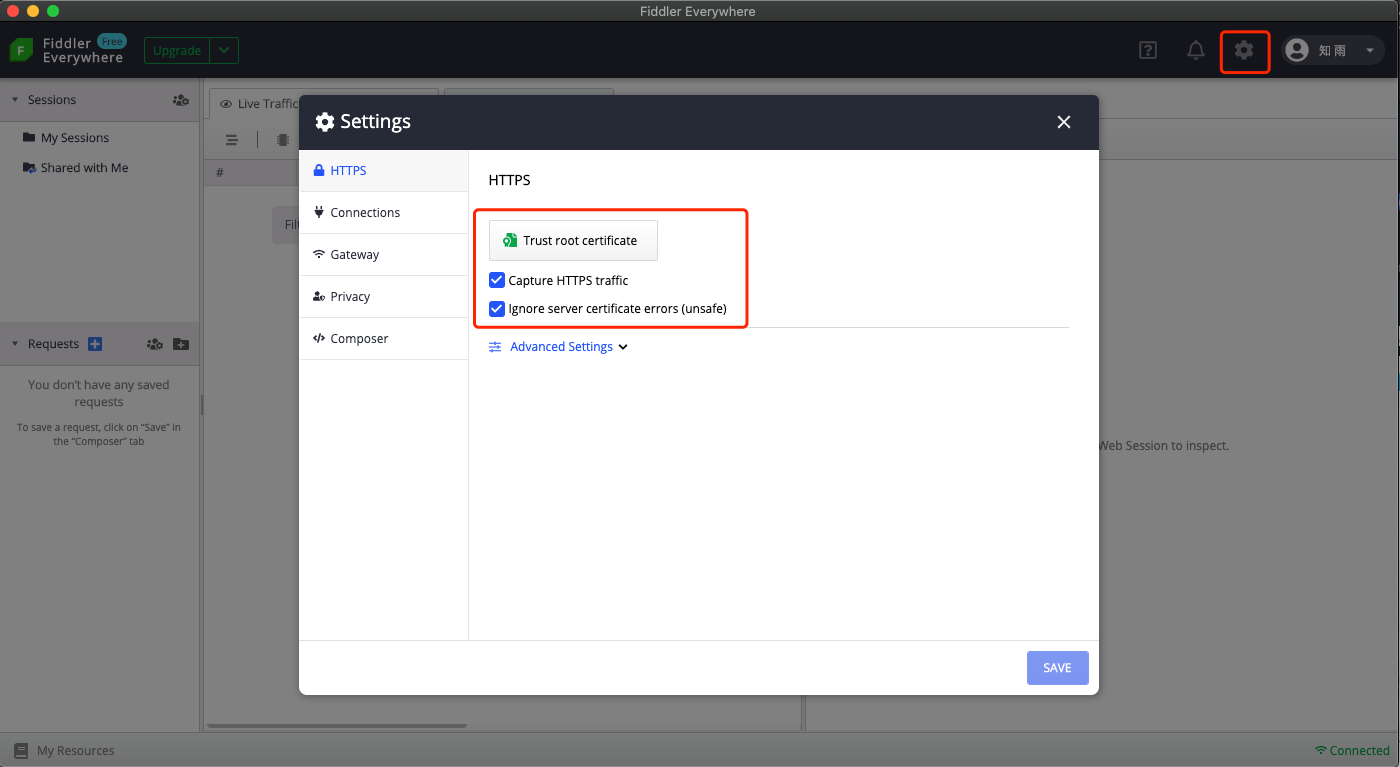Close the Settings dialog
Screen dimensions: 1400x767
pos(1064,122)
